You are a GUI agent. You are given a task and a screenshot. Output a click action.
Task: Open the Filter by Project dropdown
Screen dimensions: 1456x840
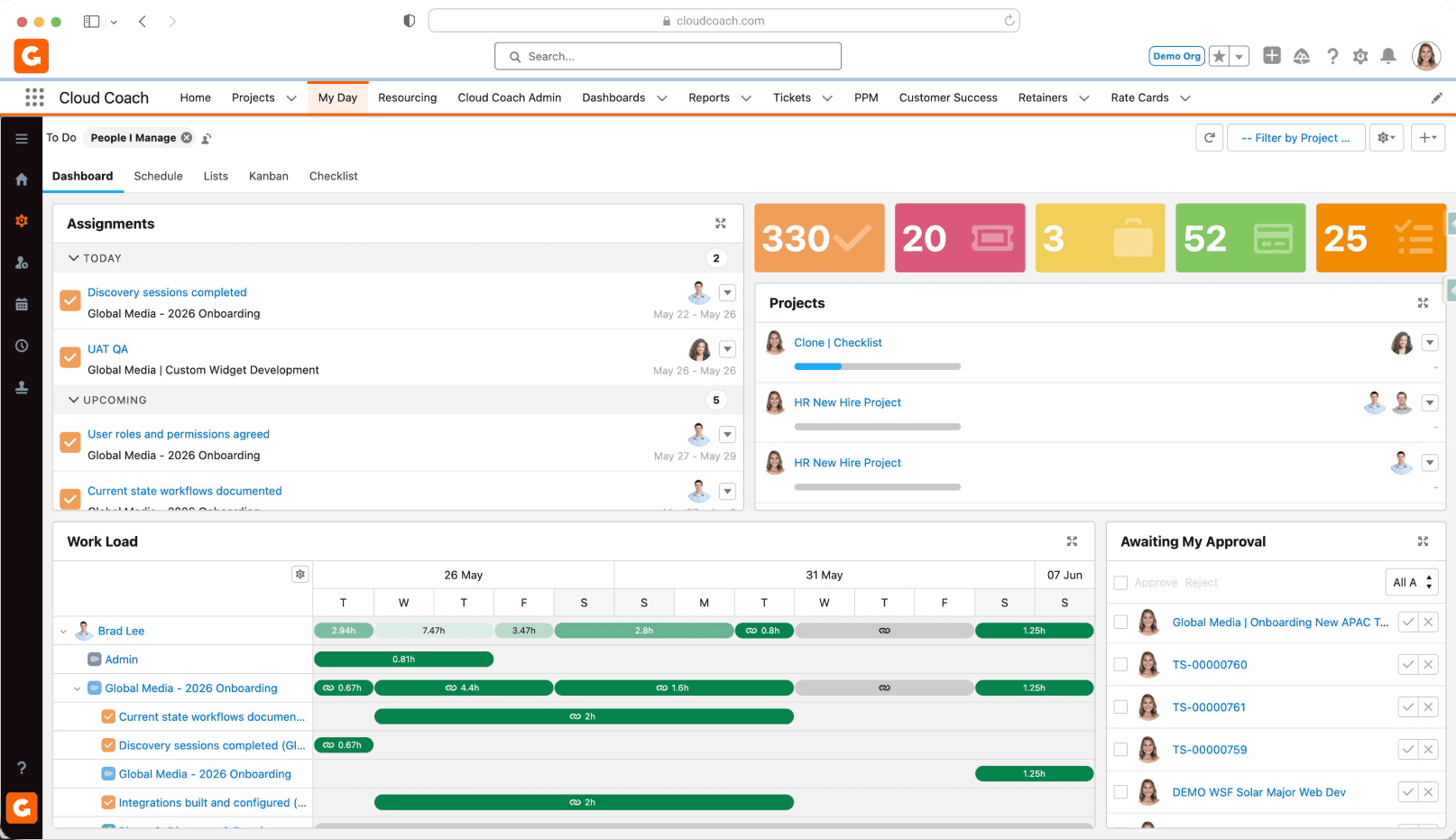tap(1295, 138)
